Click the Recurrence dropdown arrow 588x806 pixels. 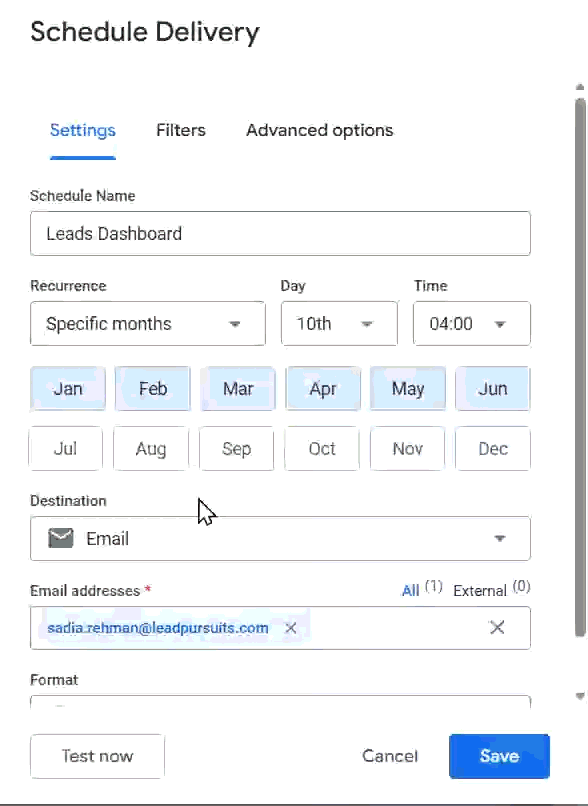coord(235,324)
